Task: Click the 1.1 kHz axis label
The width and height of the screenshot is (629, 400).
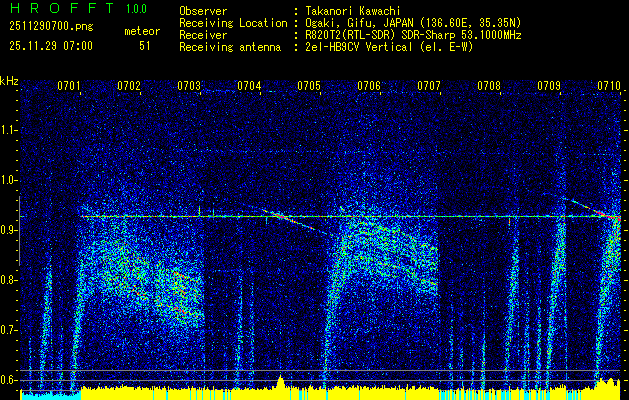Action: 8,130
